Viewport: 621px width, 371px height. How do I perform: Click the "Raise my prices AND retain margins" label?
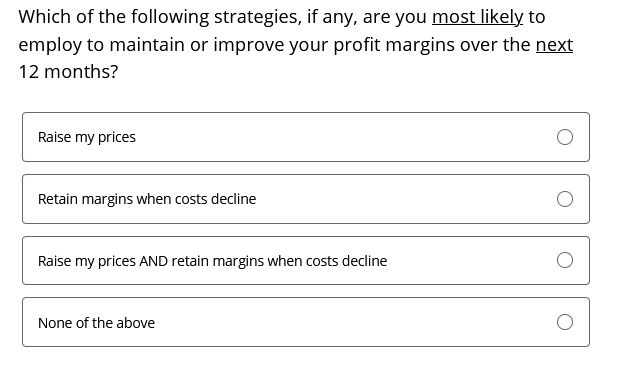click(212, 261)
